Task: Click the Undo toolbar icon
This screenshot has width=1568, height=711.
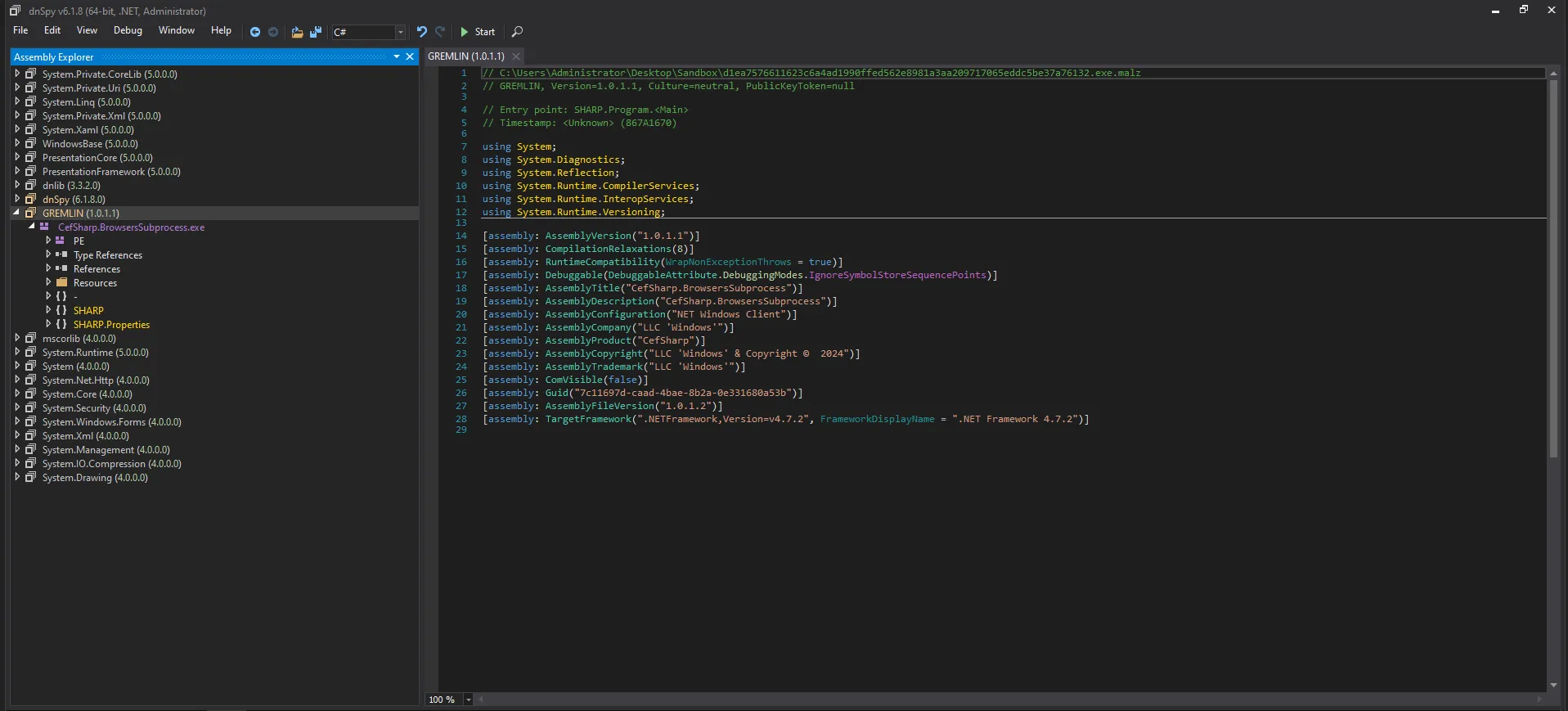Action: 422,32
